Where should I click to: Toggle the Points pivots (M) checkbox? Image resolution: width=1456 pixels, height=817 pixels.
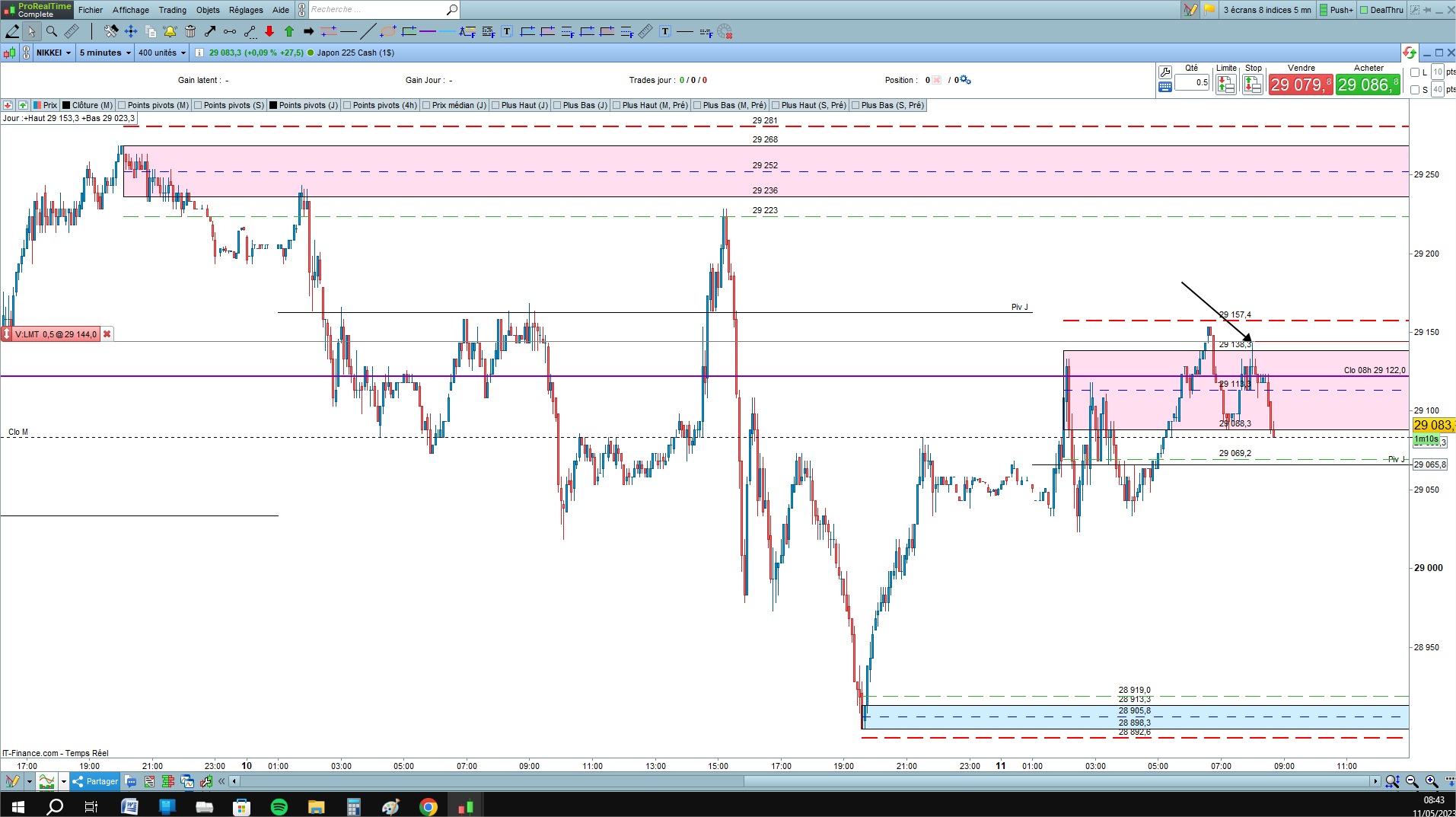122,105
